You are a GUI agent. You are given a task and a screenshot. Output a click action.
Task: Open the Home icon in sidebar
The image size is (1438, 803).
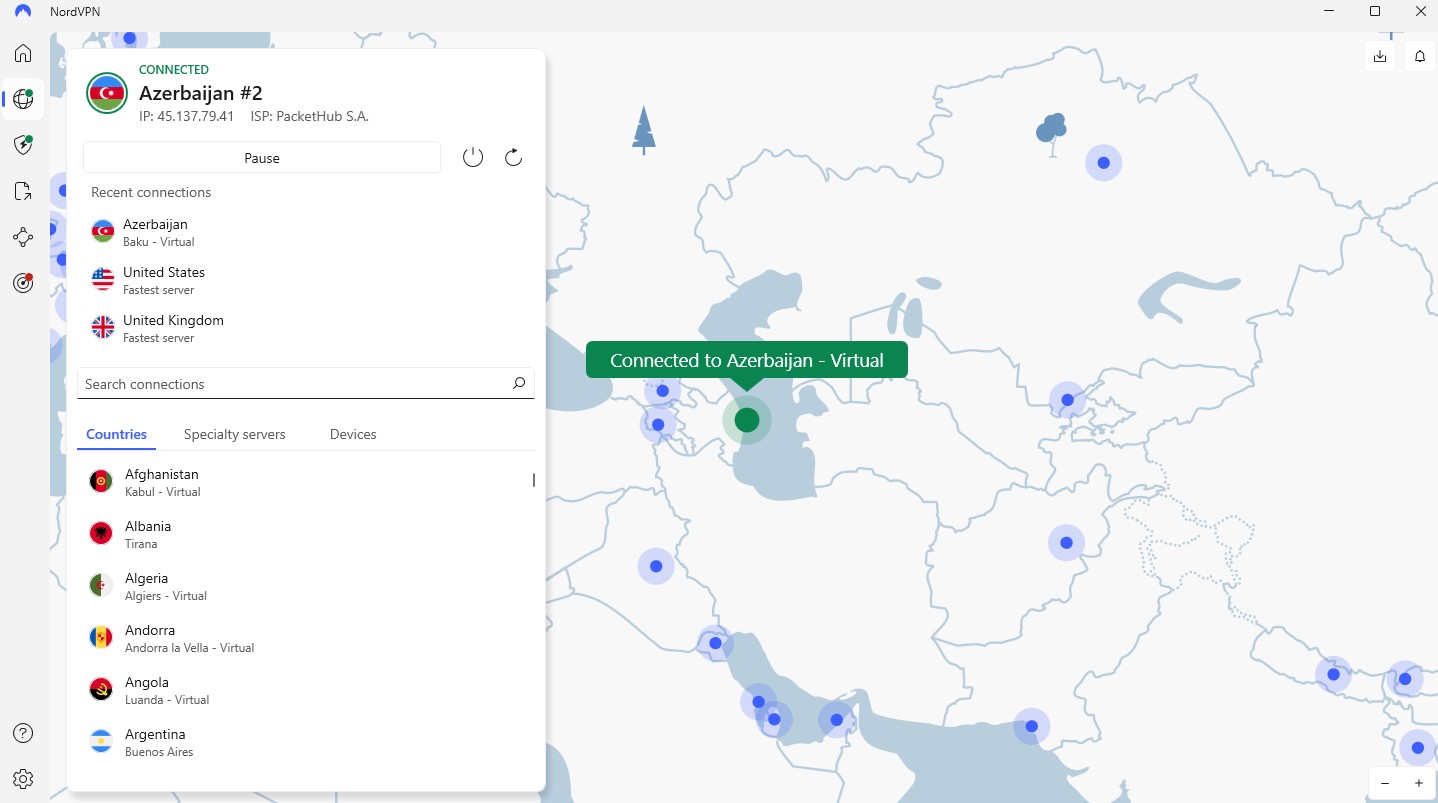(x=23, y=53)
